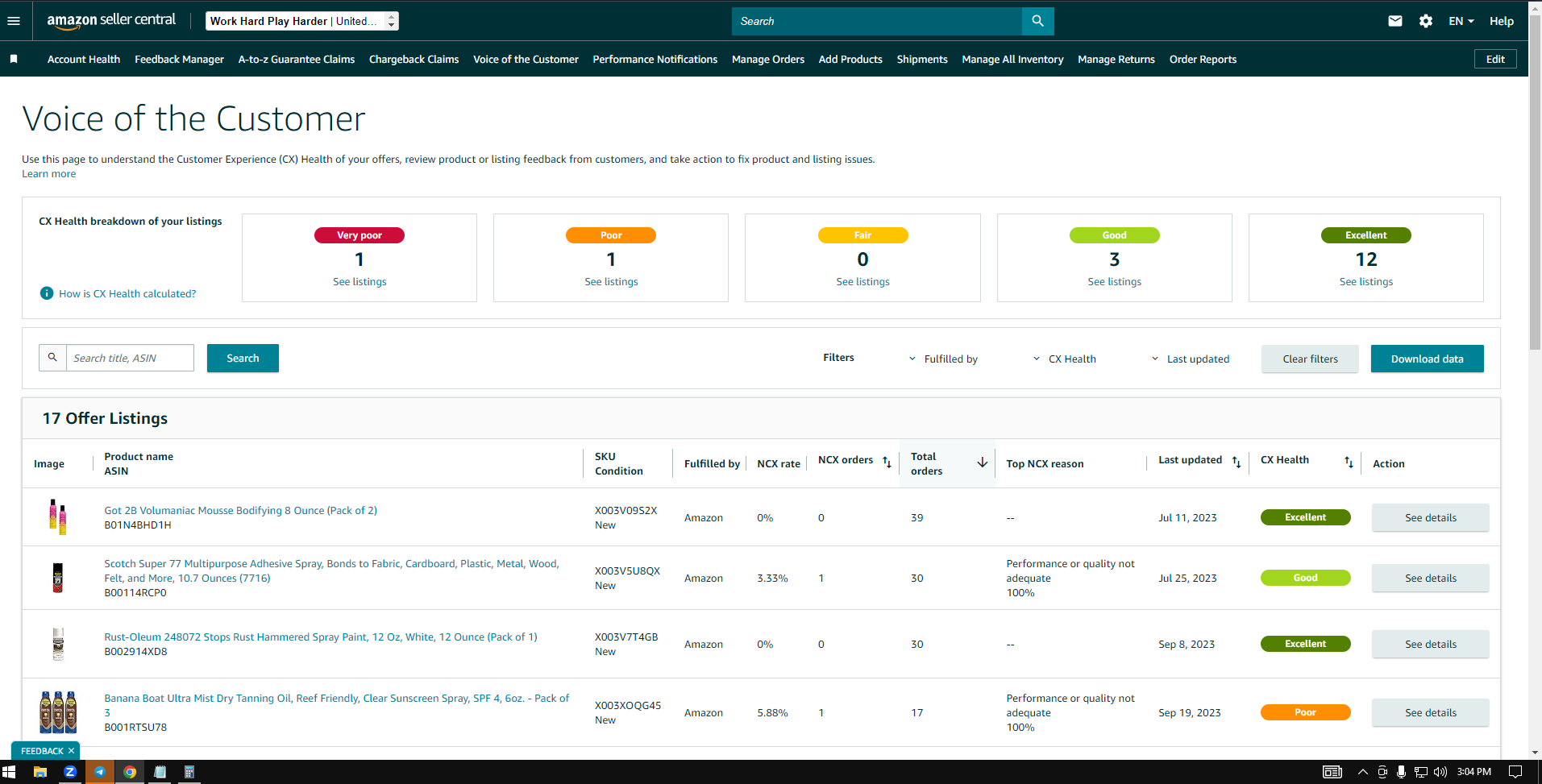Go to Manage Orders in navigation
This screenshot has width=1542, height=784.
point(767,59)
